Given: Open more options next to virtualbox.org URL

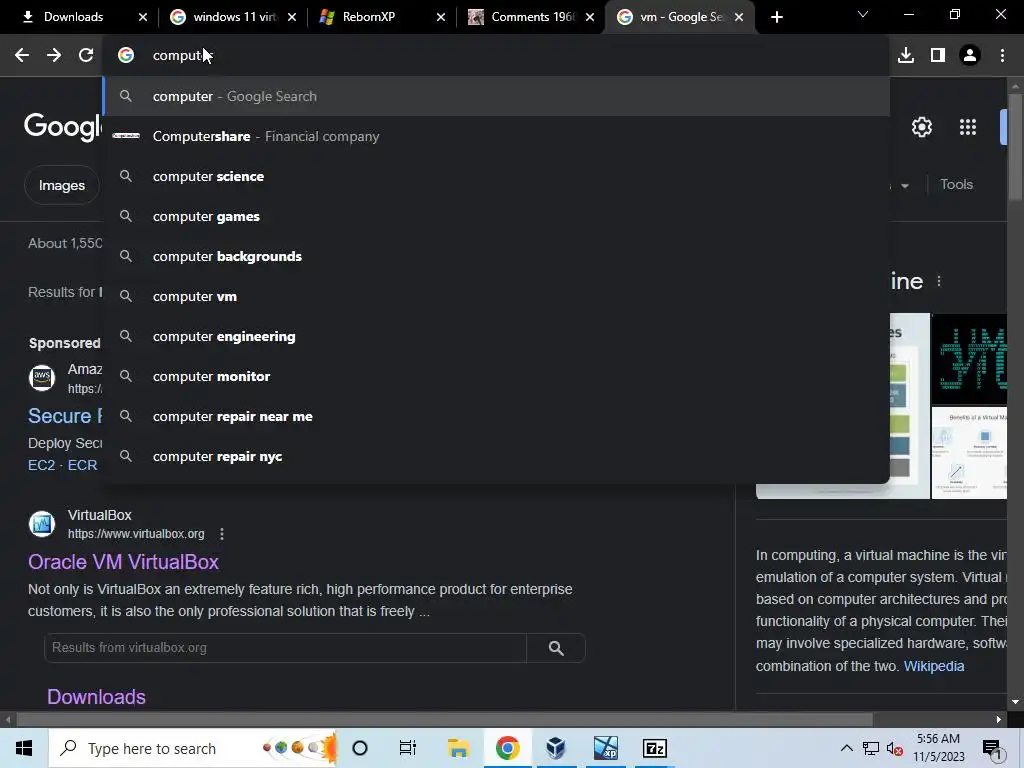Looking at the screenshot, I should point(222,534).
